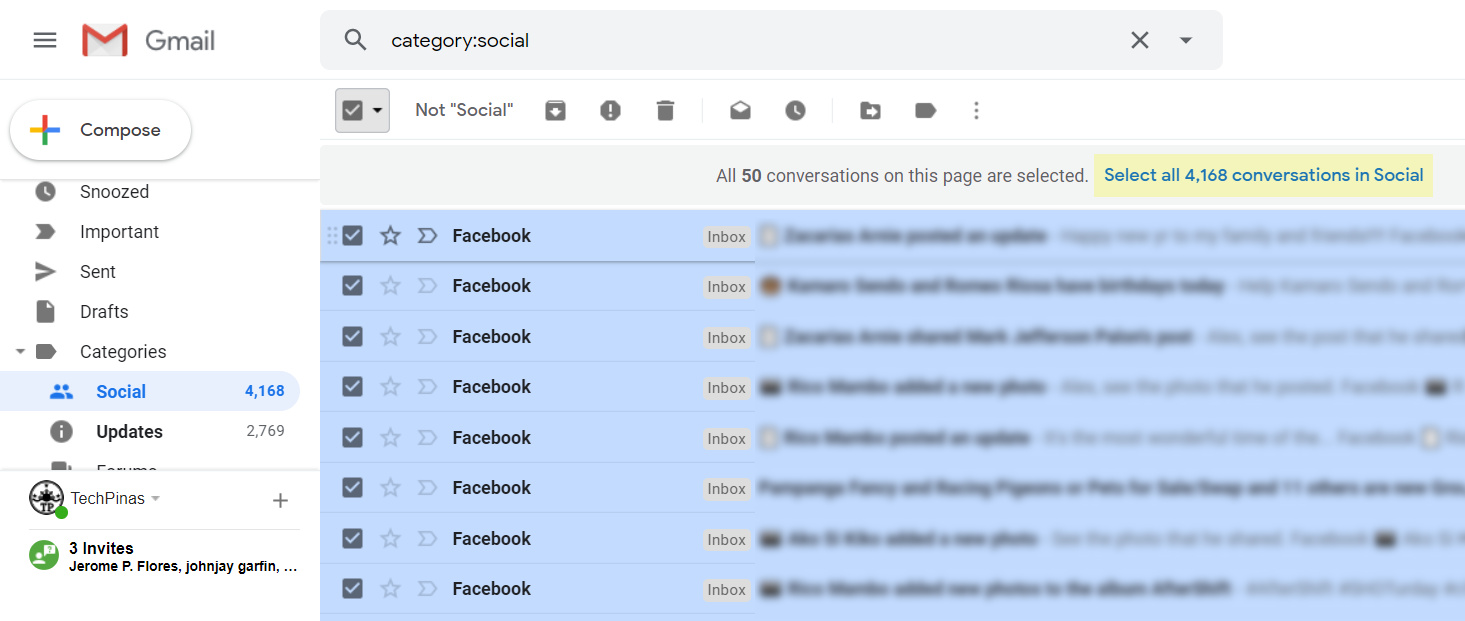Uncheck the Rico Mambo posted an update email

point(352,437)
